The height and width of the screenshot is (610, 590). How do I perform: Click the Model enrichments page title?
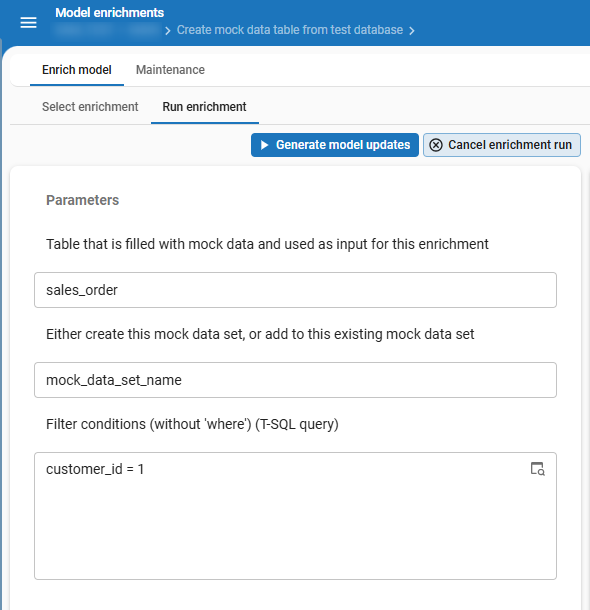coord(110,12)
